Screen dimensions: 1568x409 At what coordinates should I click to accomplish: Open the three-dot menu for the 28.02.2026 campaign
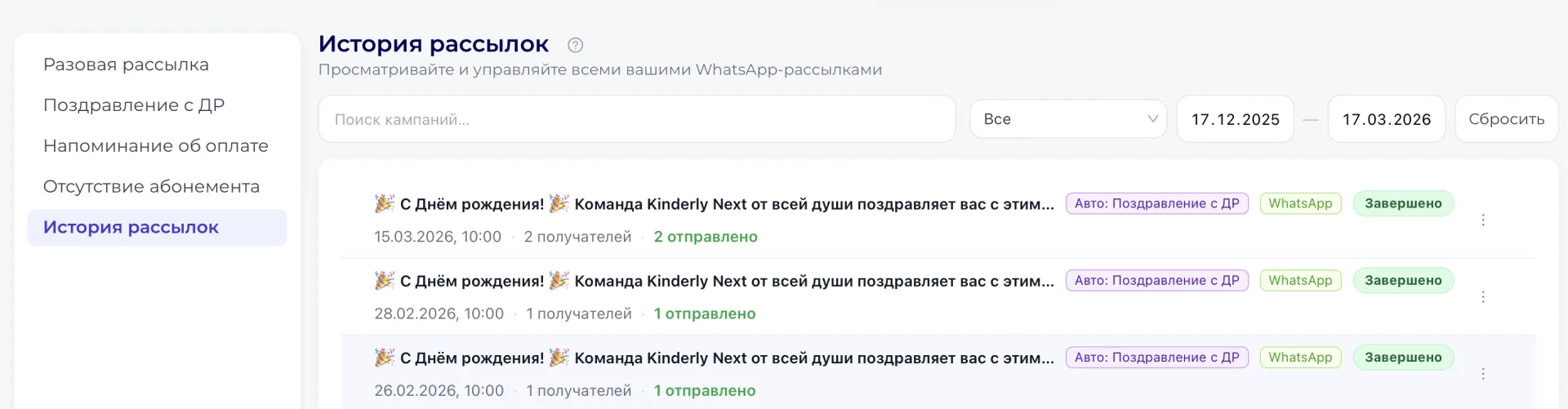point(1483,297)
